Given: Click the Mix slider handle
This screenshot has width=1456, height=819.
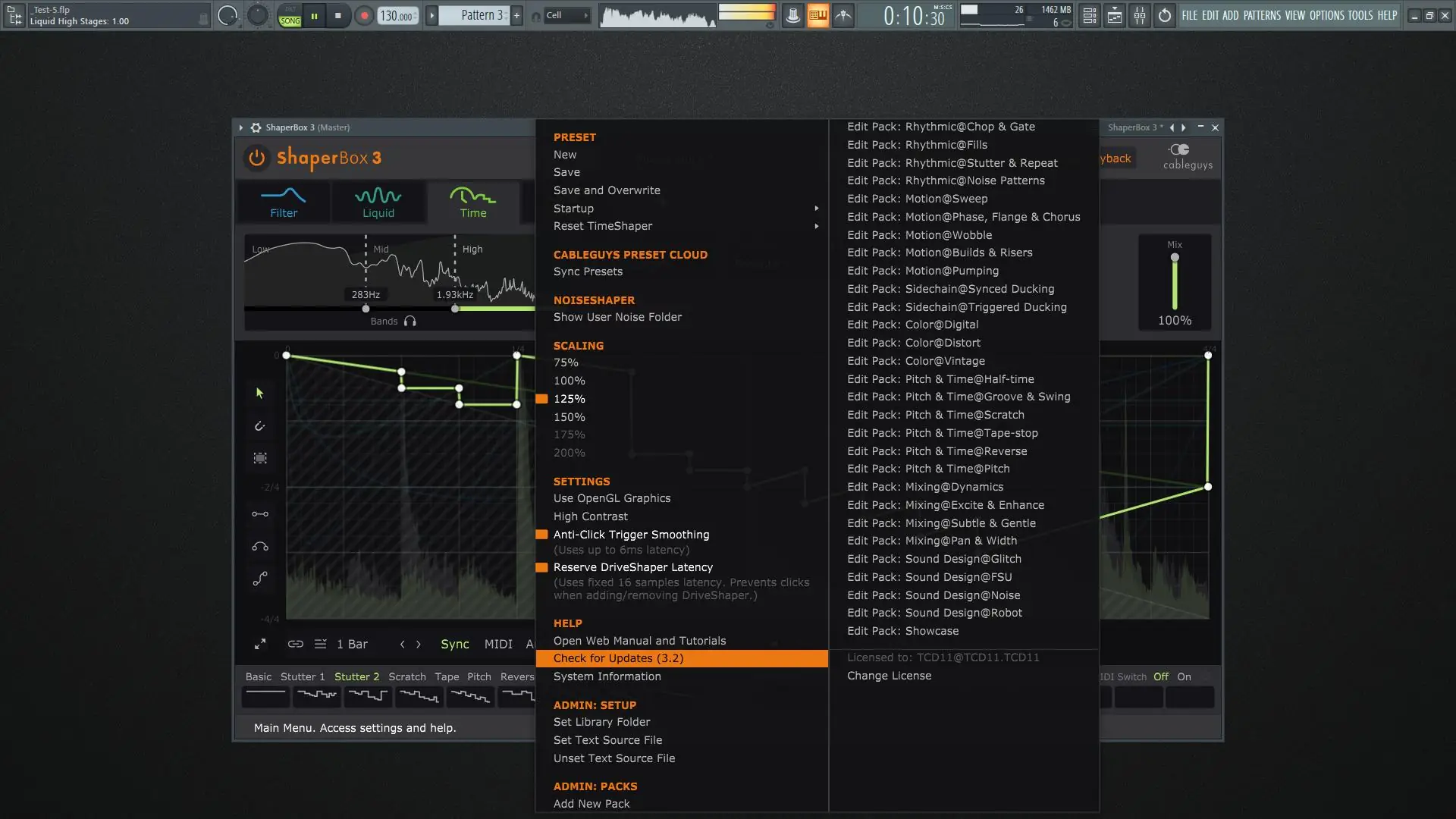Looking at the screenshot, I should [x=1175, y=258].
